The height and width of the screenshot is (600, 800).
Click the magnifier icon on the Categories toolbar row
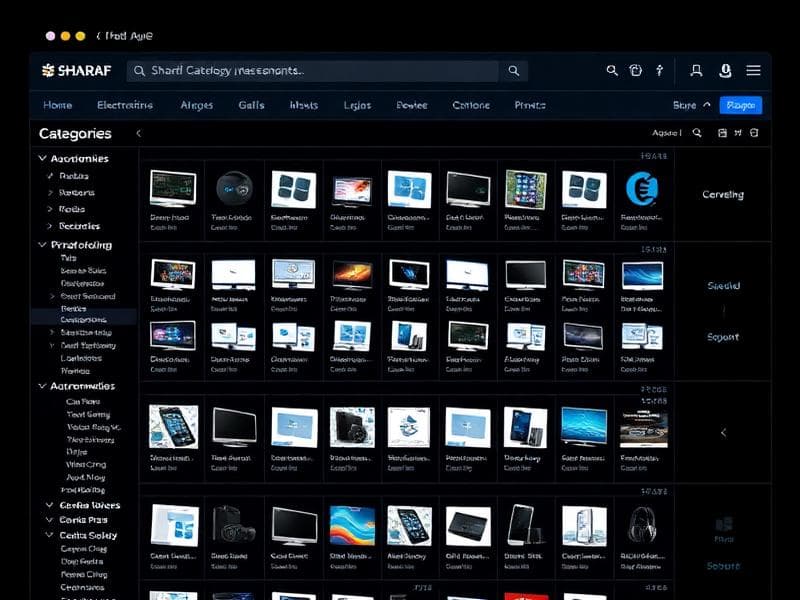697,133
